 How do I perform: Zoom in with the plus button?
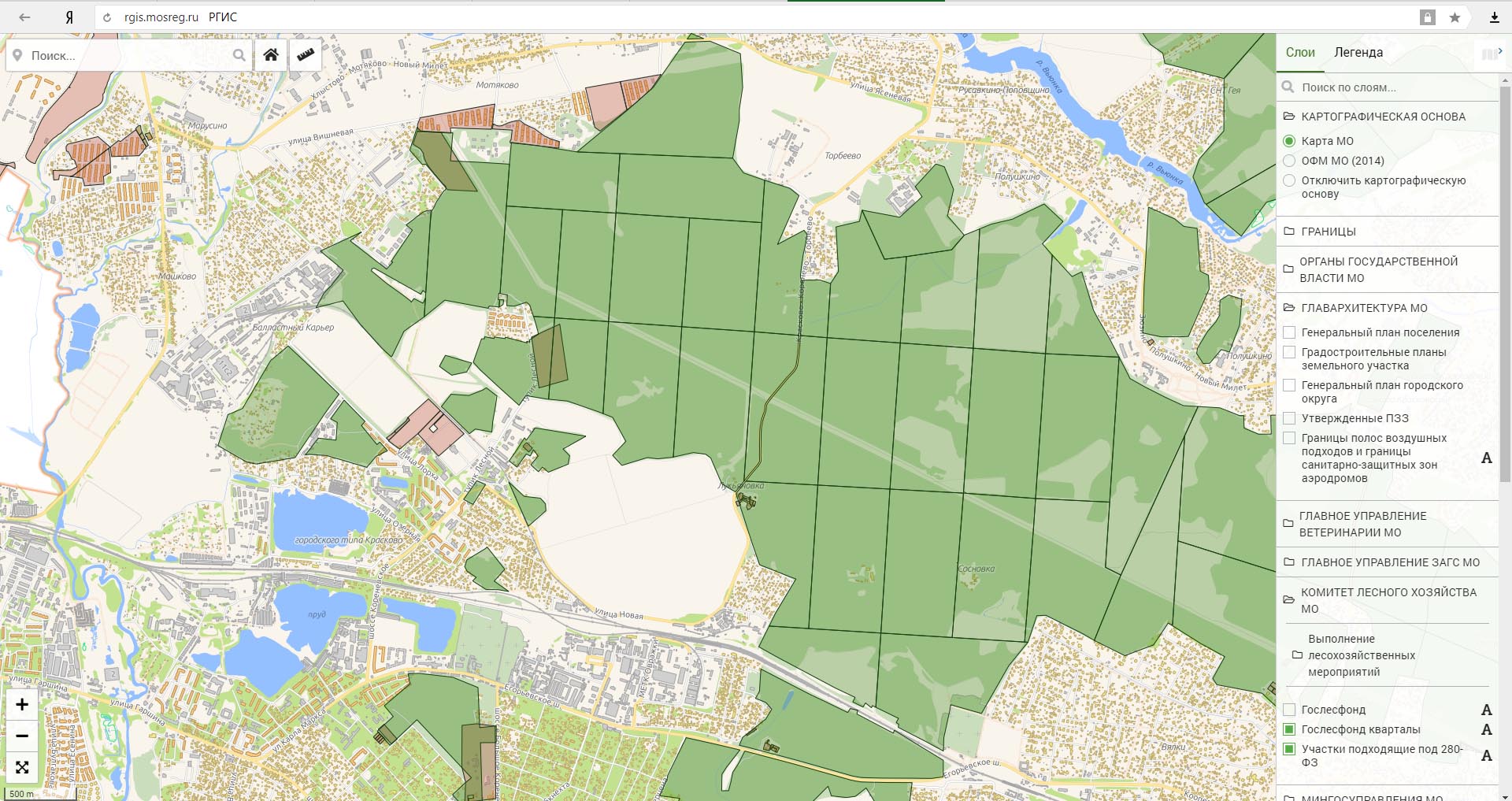[22, 705]
